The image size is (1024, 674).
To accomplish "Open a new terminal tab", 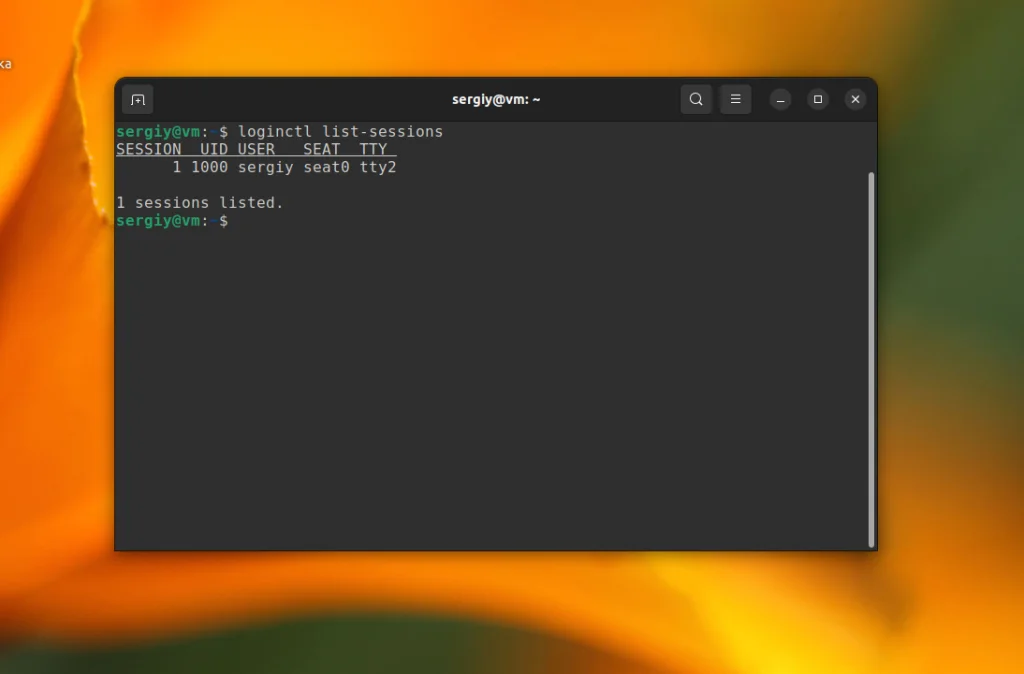I will point(137,99).
